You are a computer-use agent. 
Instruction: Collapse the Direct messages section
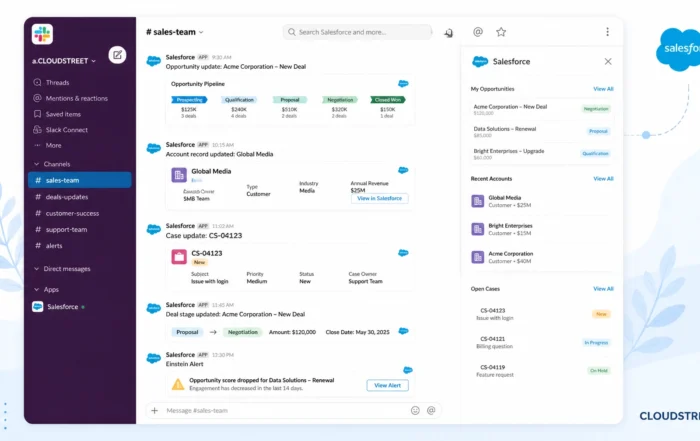pos(37,269)
